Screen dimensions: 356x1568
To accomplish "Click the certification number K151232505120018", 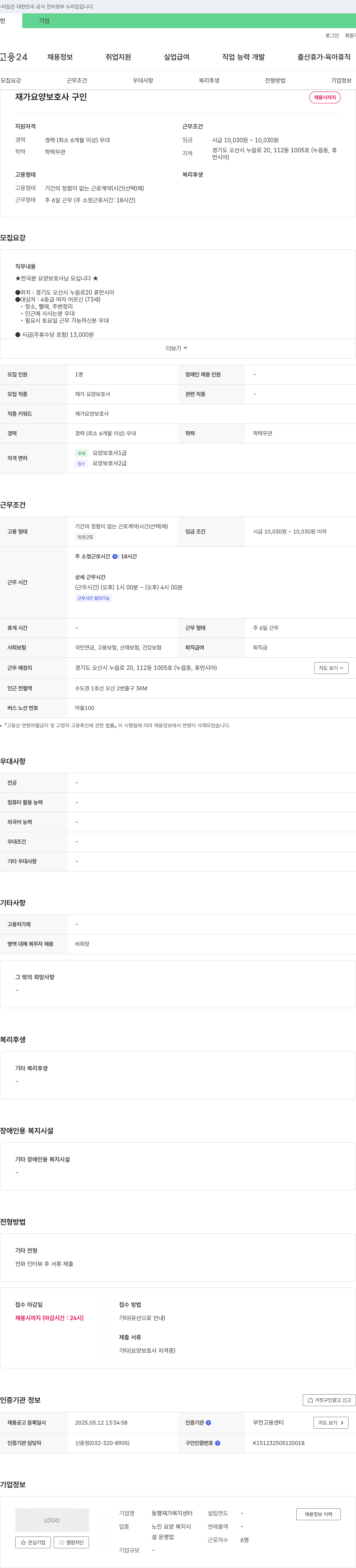I will (278, 1443).
